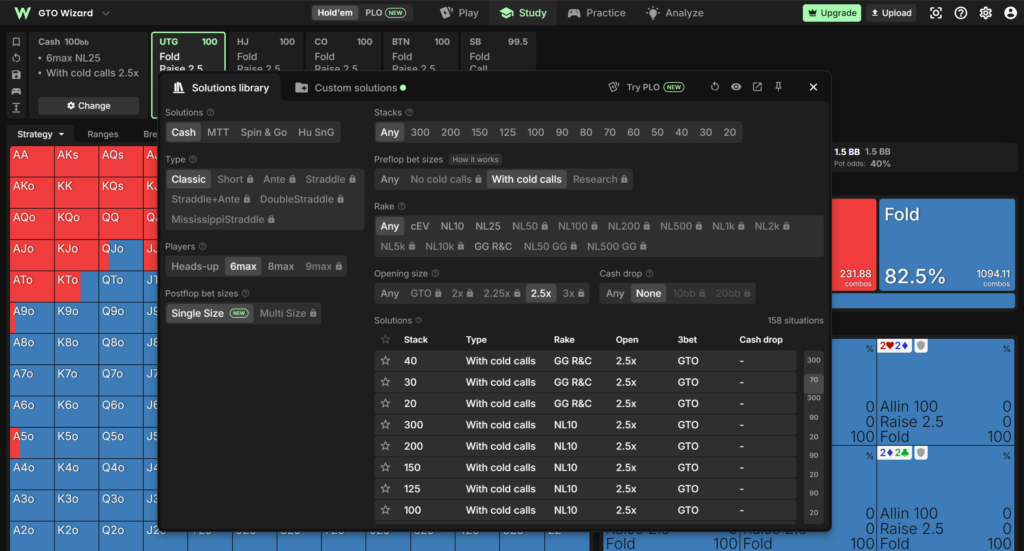Click the reset arrow icon in solutions dialog
Viewport: 1024px width, 551px height.
(x=715, y=87)
